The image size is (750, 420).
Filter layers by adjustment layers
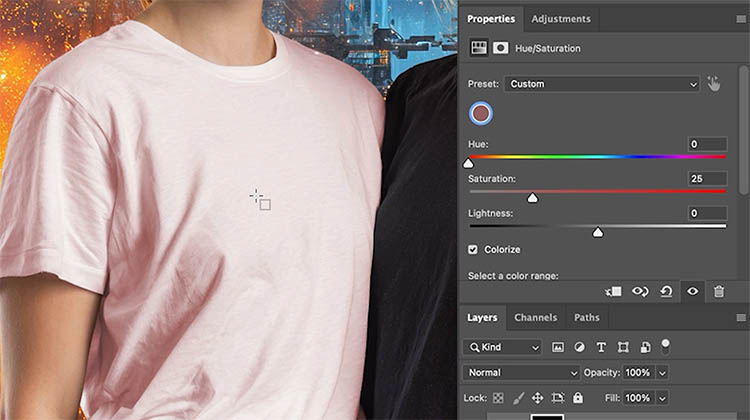[x=579, y=347]
